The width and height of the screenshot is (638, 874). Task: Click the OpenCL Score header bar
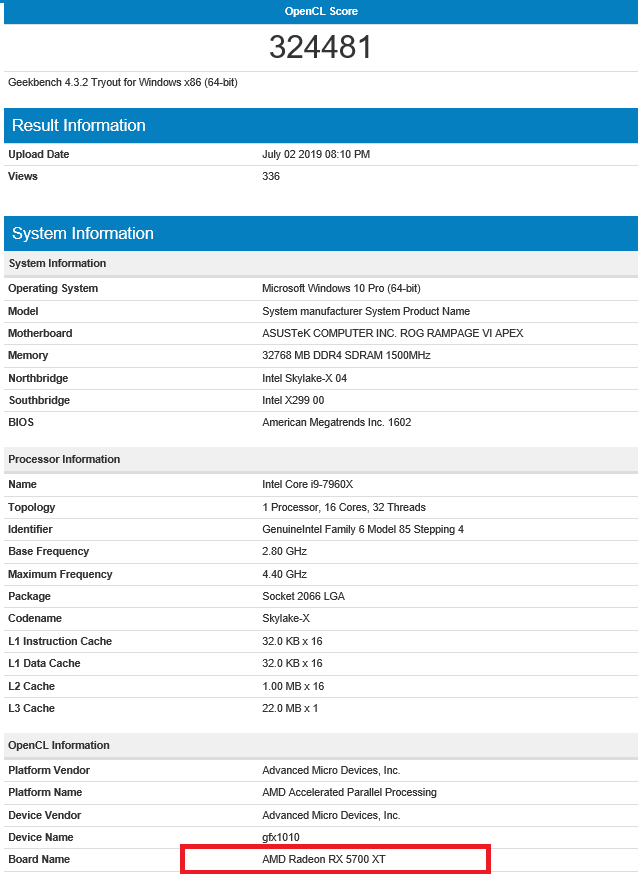click(320, 11)
